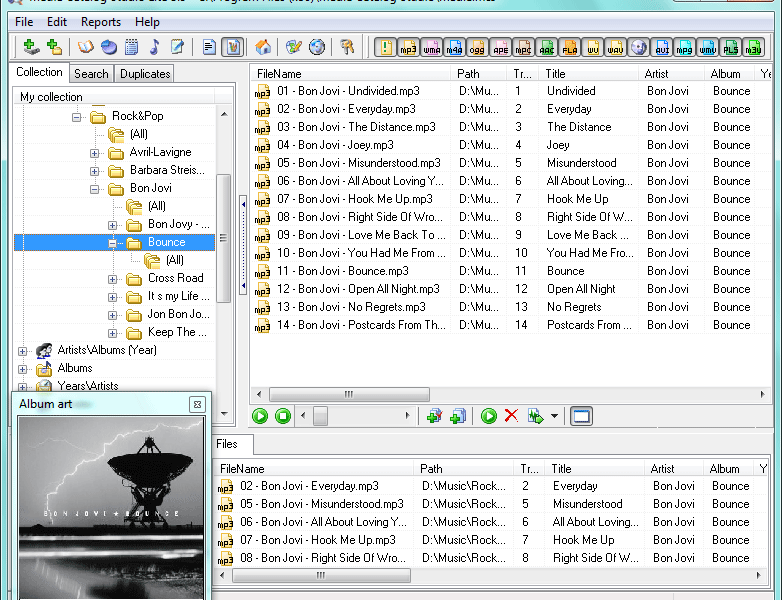Click the blue disc toolbar icon

coord(109,47)
